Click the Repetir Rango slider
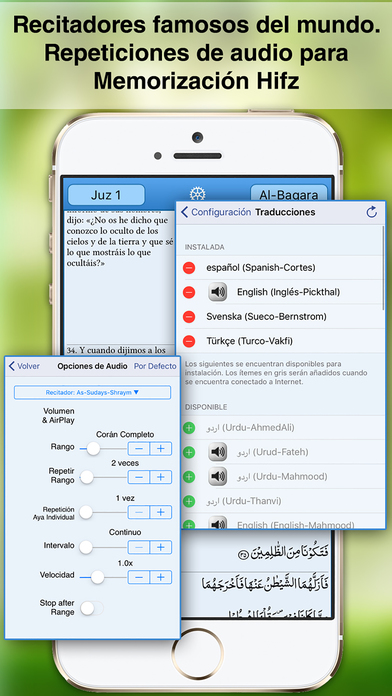 point(103,477)
